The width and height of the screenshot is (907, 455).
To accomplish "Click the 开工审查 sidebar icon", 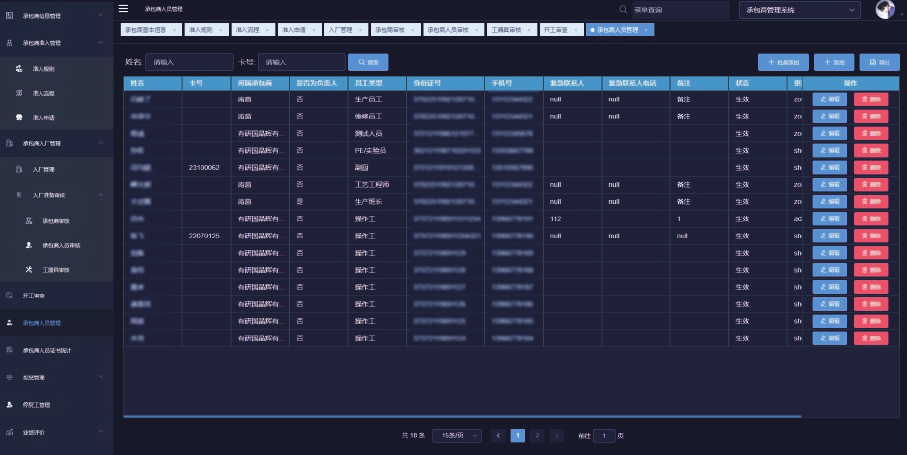I will point(10,295).
